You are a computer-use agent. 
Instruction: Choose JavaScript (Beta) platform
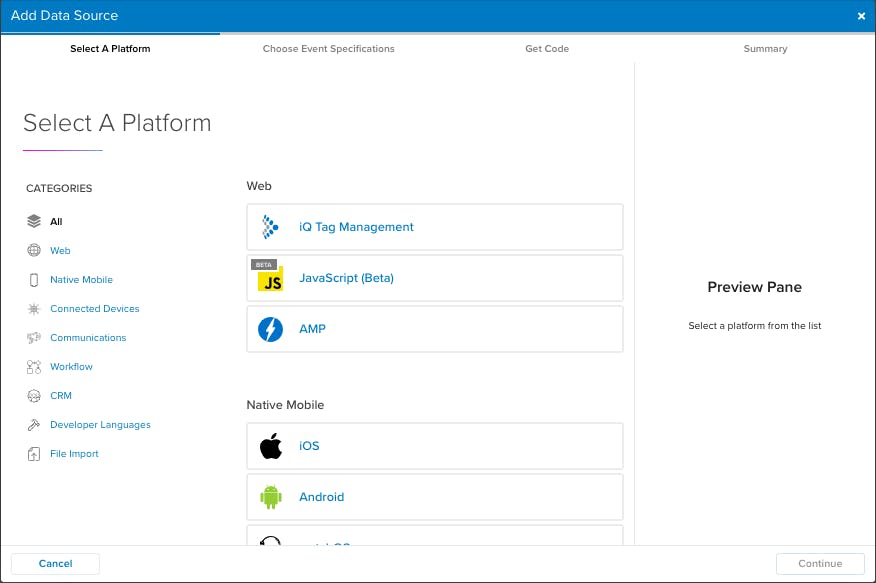[x=435, y=278]
